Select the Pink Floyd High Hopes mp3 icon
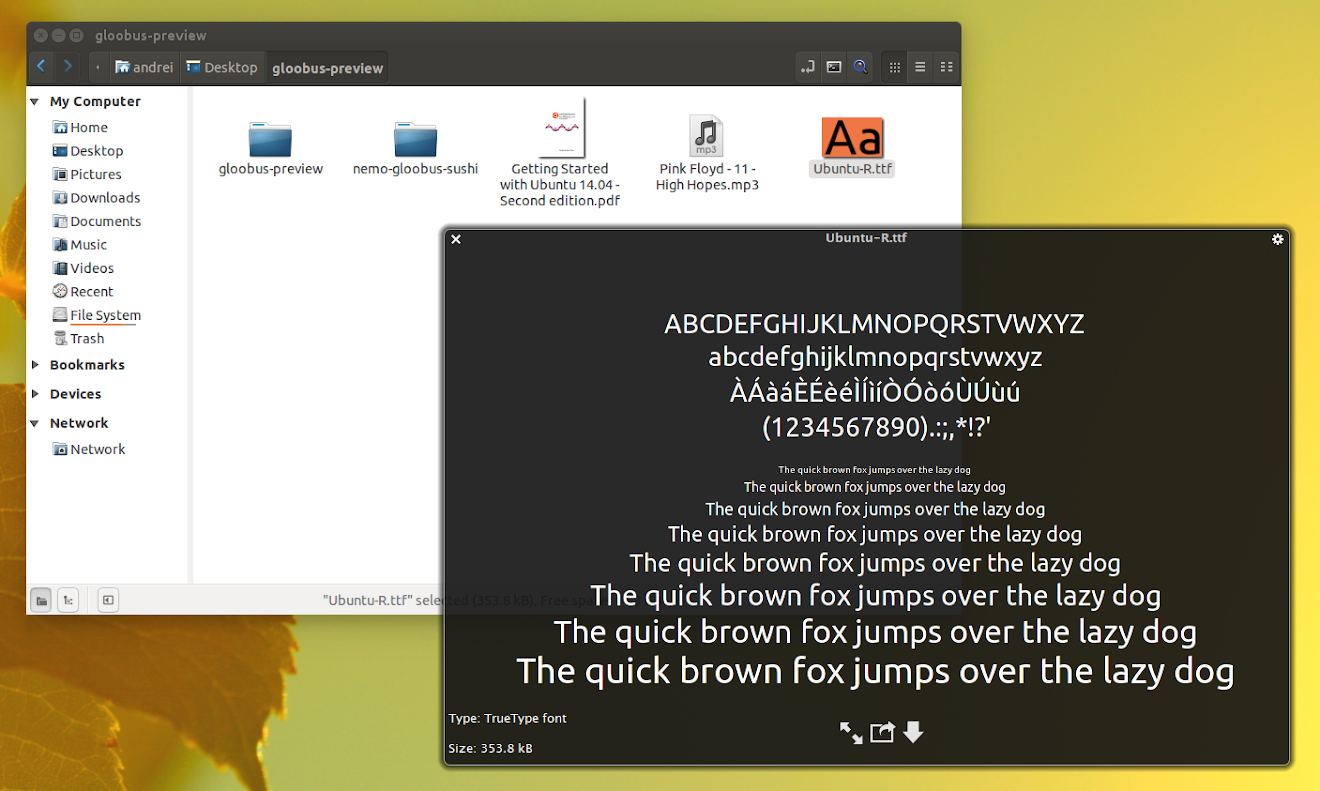The height and width of the screenshot is (791, 1320). point(707,136)
